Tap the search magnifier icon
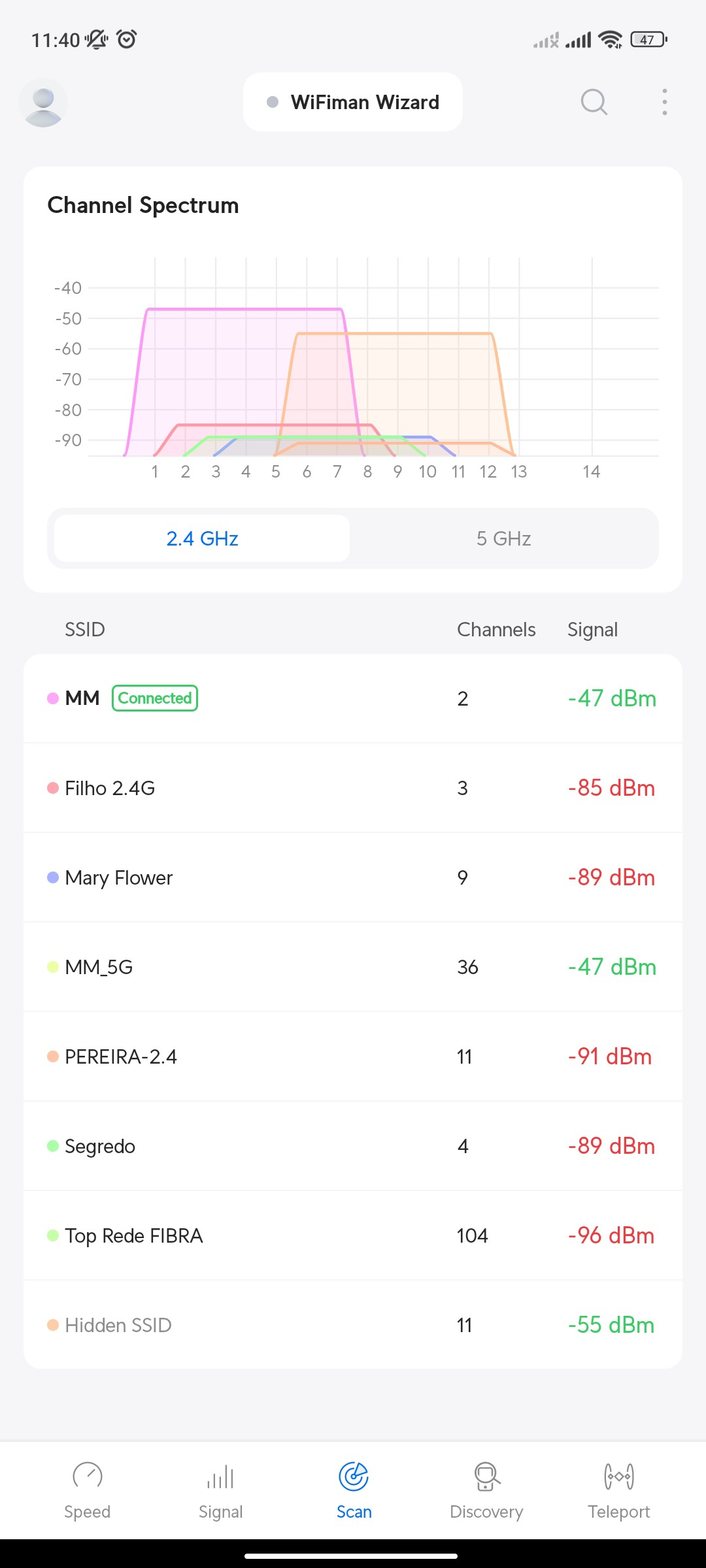 [x=594, y=102]
